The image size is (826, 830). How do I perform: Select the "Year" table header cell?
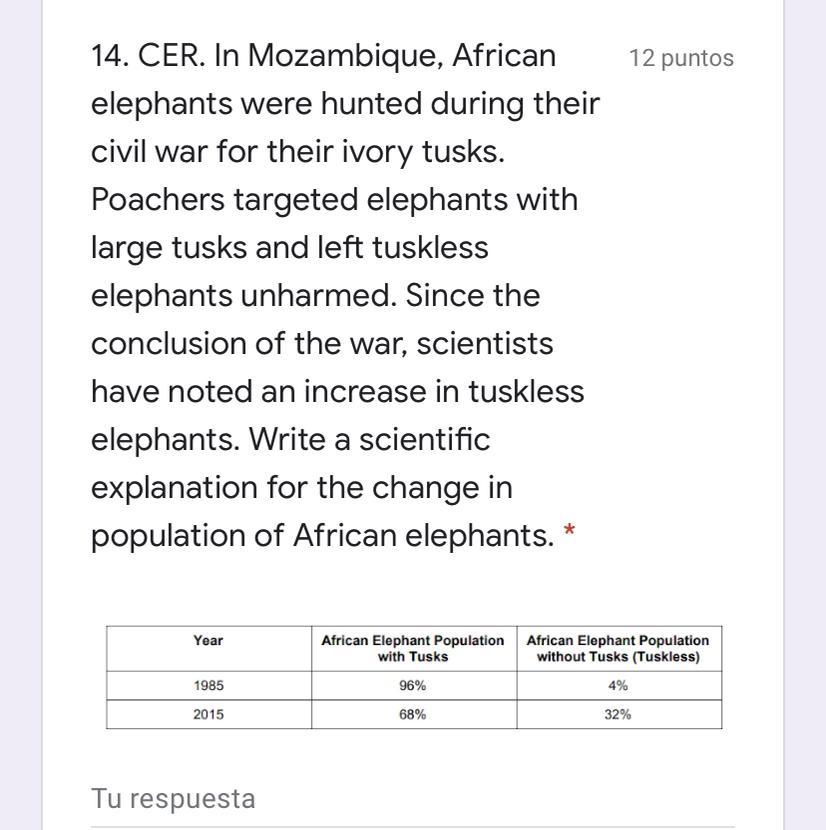[208, 640]
